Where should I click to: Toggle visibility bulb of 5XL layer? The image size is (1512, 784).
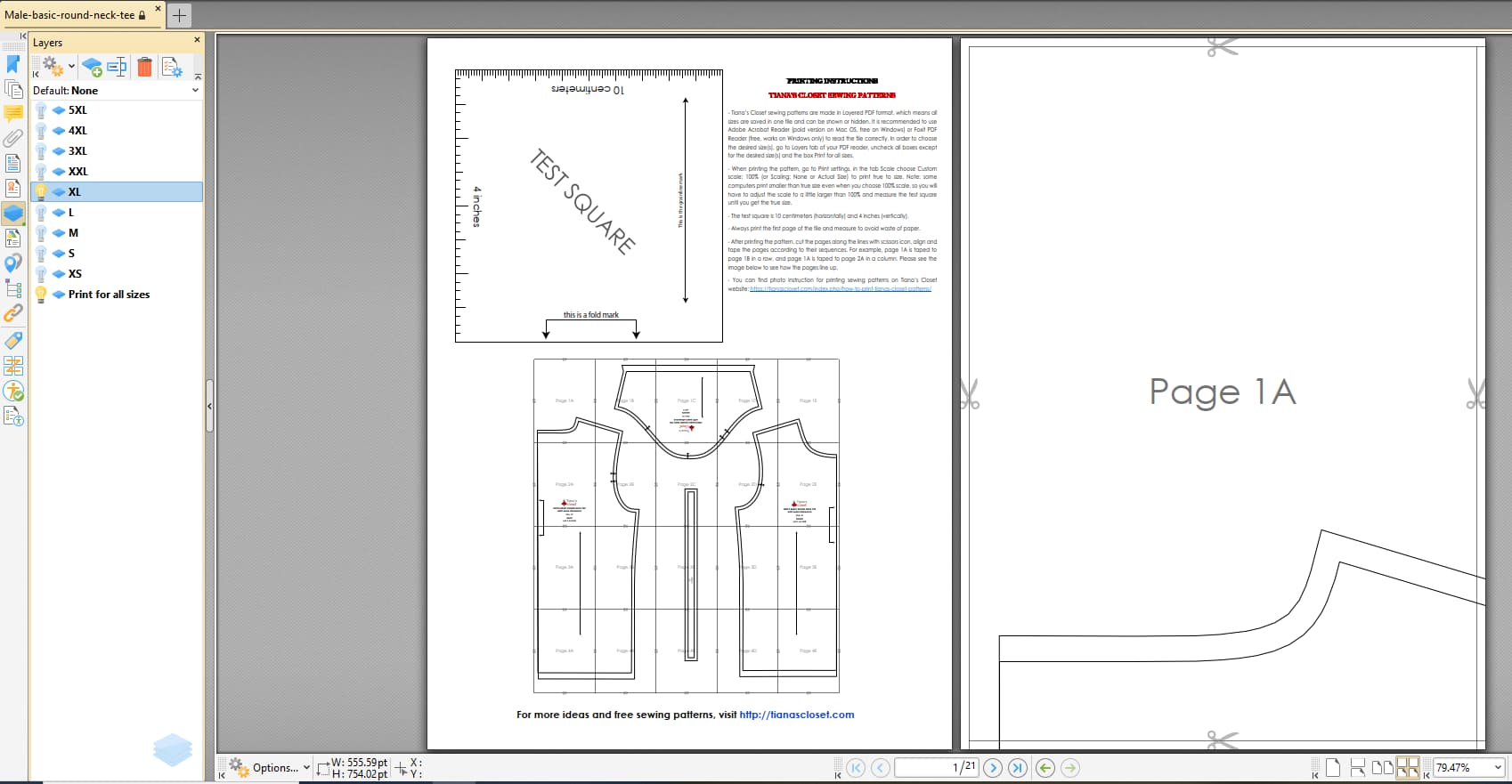41,110
